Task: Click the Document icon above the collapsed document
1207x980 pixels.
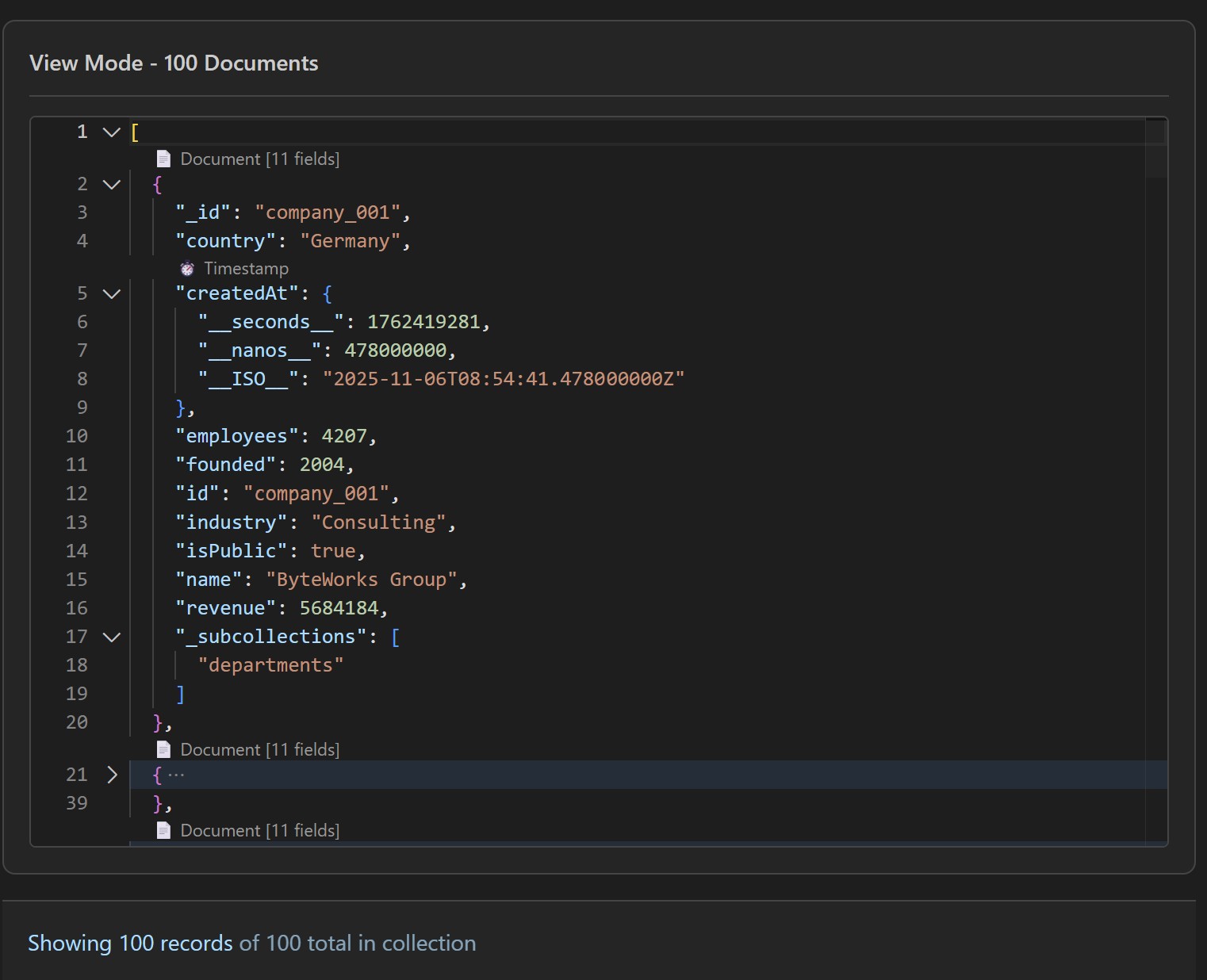Action: tap(164, 748)
